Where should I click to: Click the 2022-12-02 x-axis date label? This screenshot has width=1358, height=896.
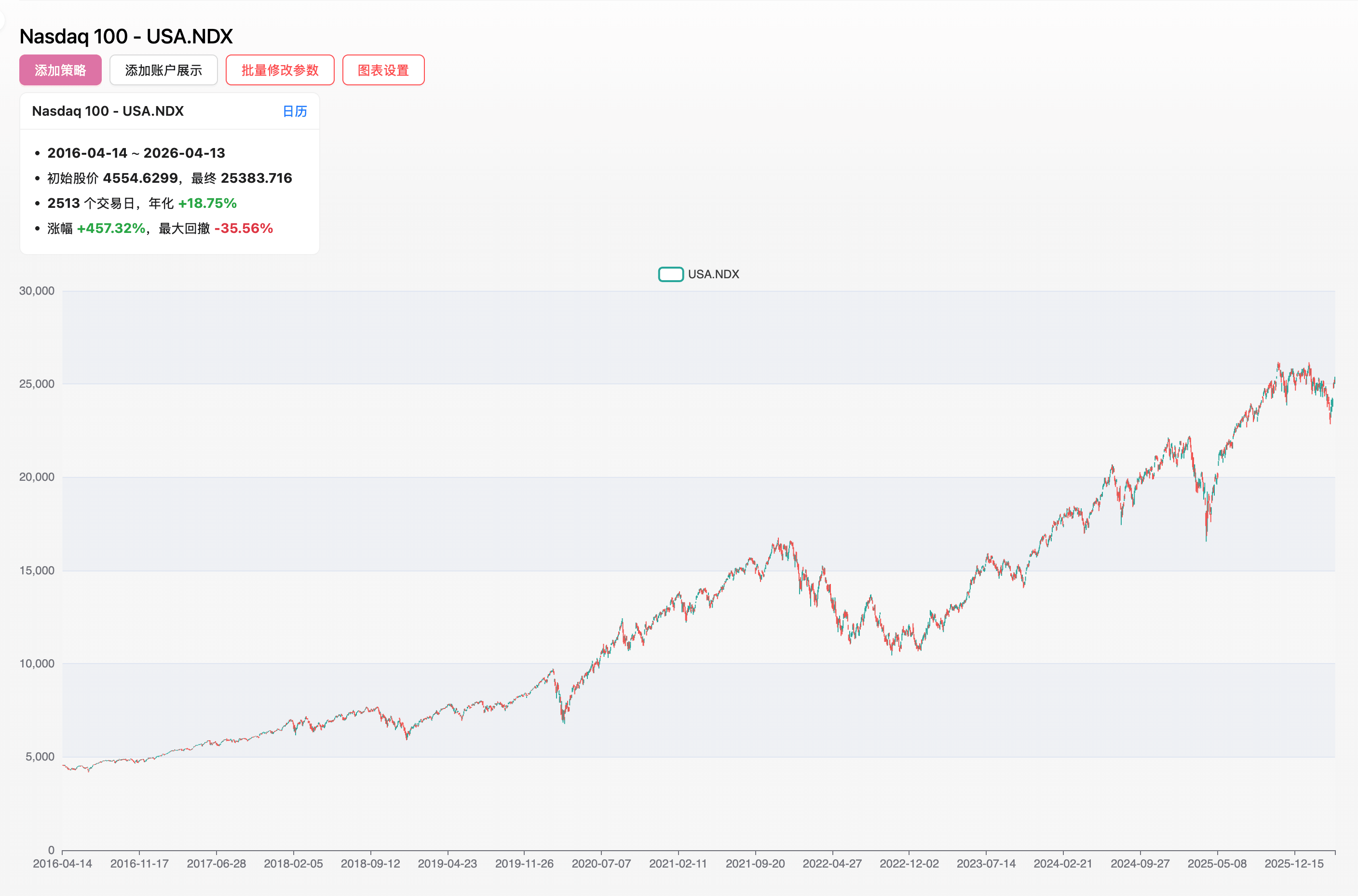click(909, 863)
